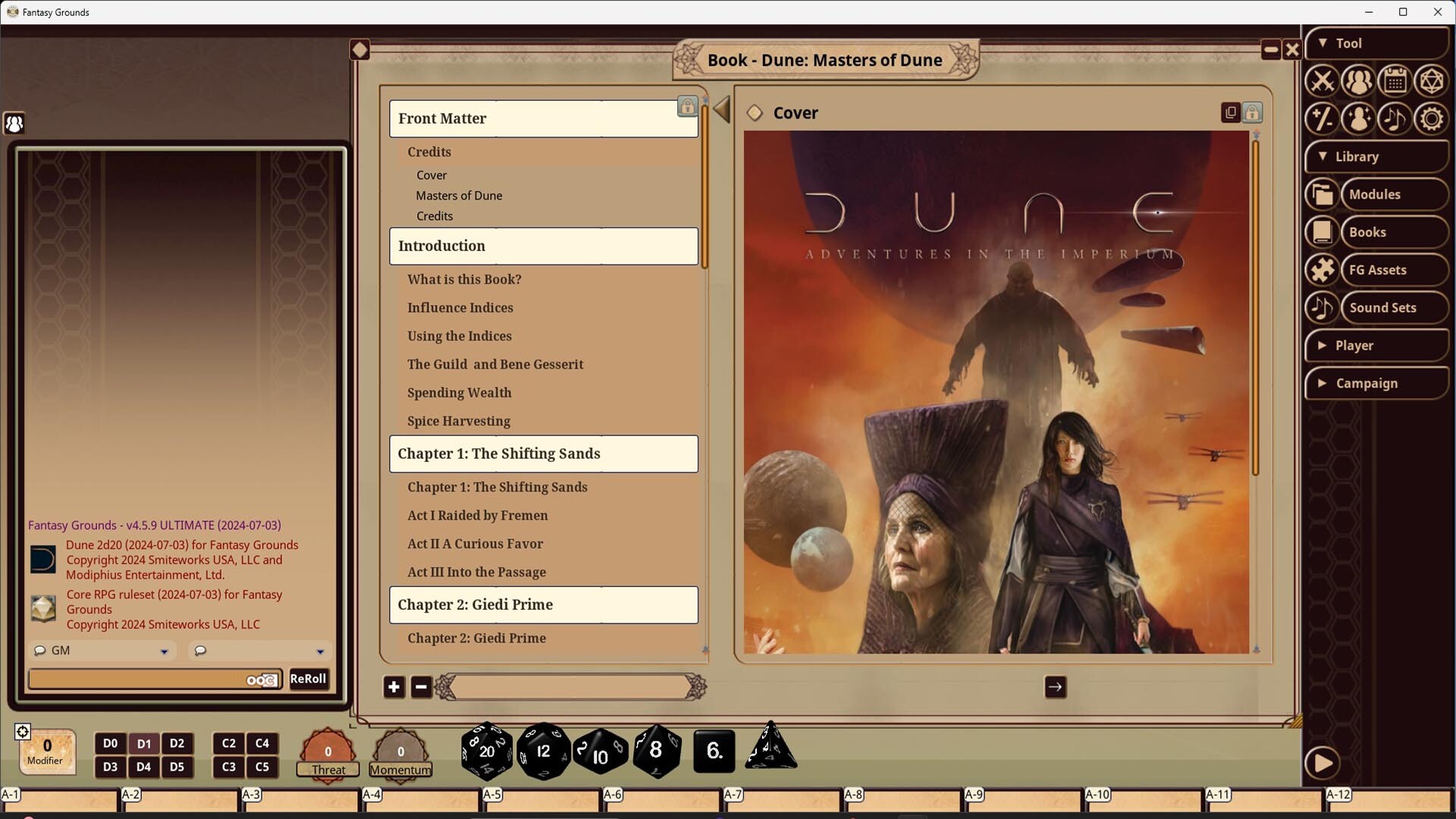
Task: Open the Options gear icon
Action: pos(1432,119)
